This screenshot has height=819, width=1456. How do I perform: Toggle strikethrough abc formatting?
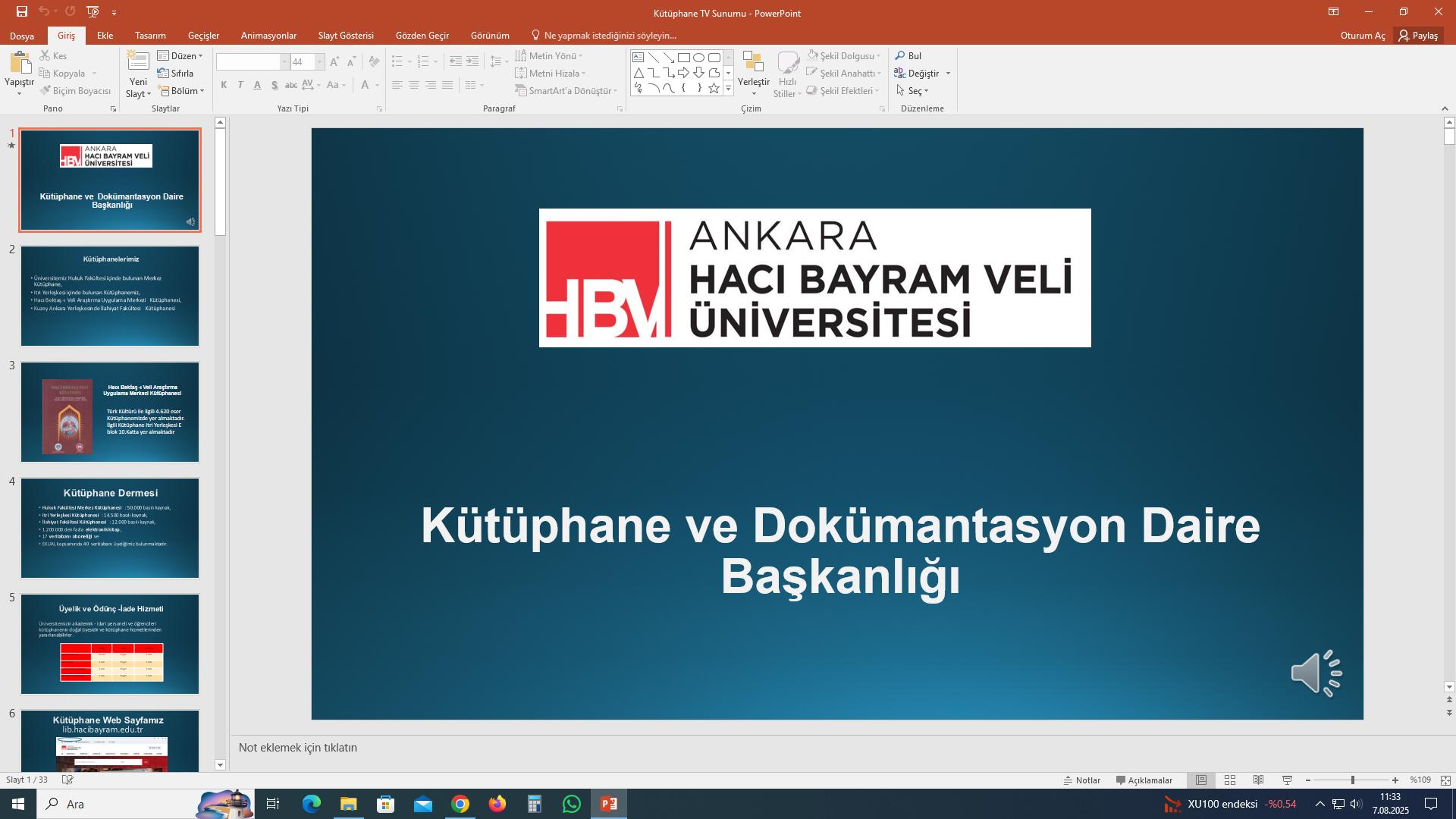tap(290, 85)
